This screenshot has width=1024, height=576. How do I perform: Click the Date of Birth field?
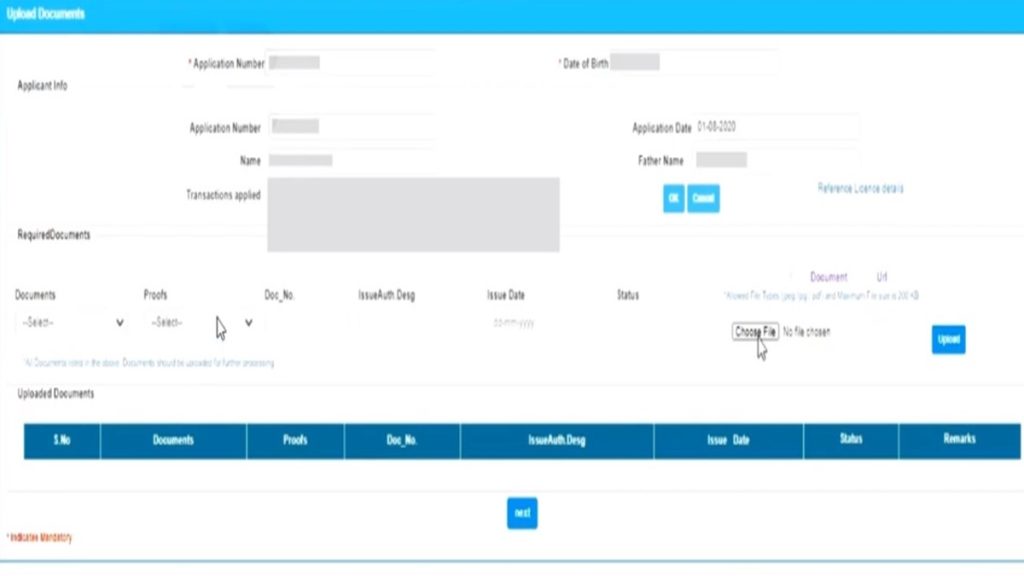click(x=693, y=63)
